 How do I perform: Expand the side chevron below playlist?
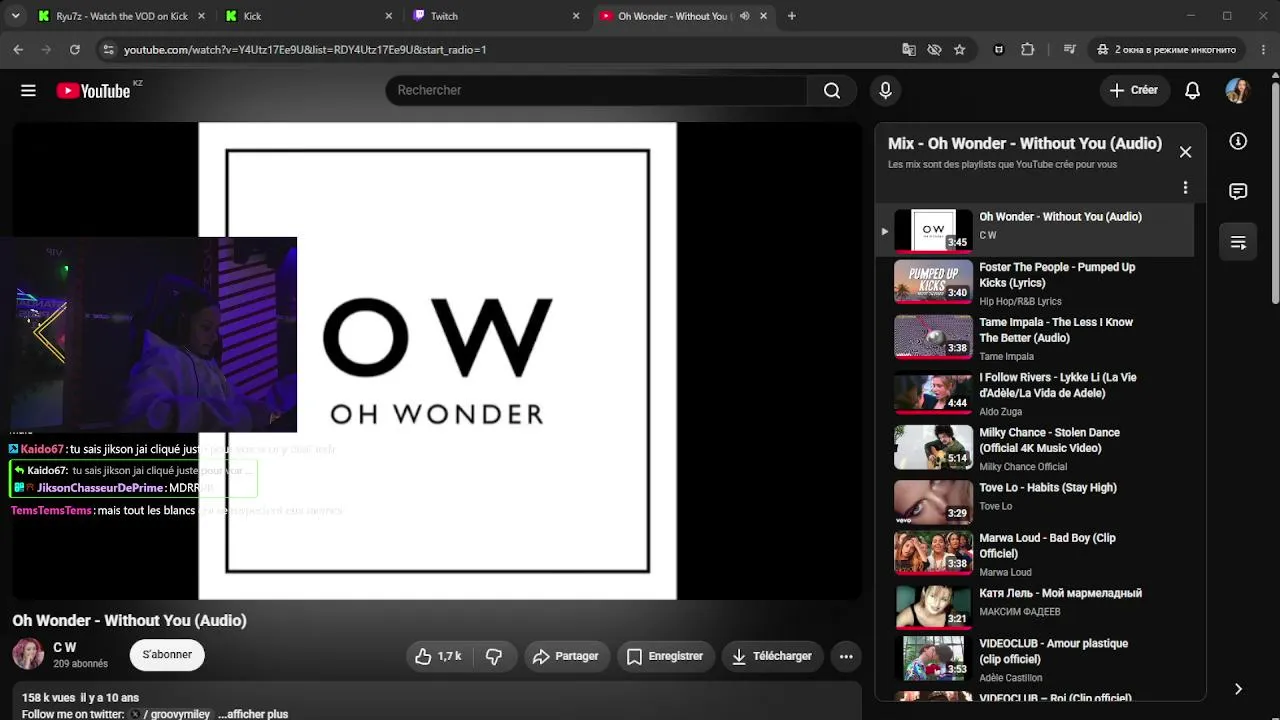pos(1238,689)
